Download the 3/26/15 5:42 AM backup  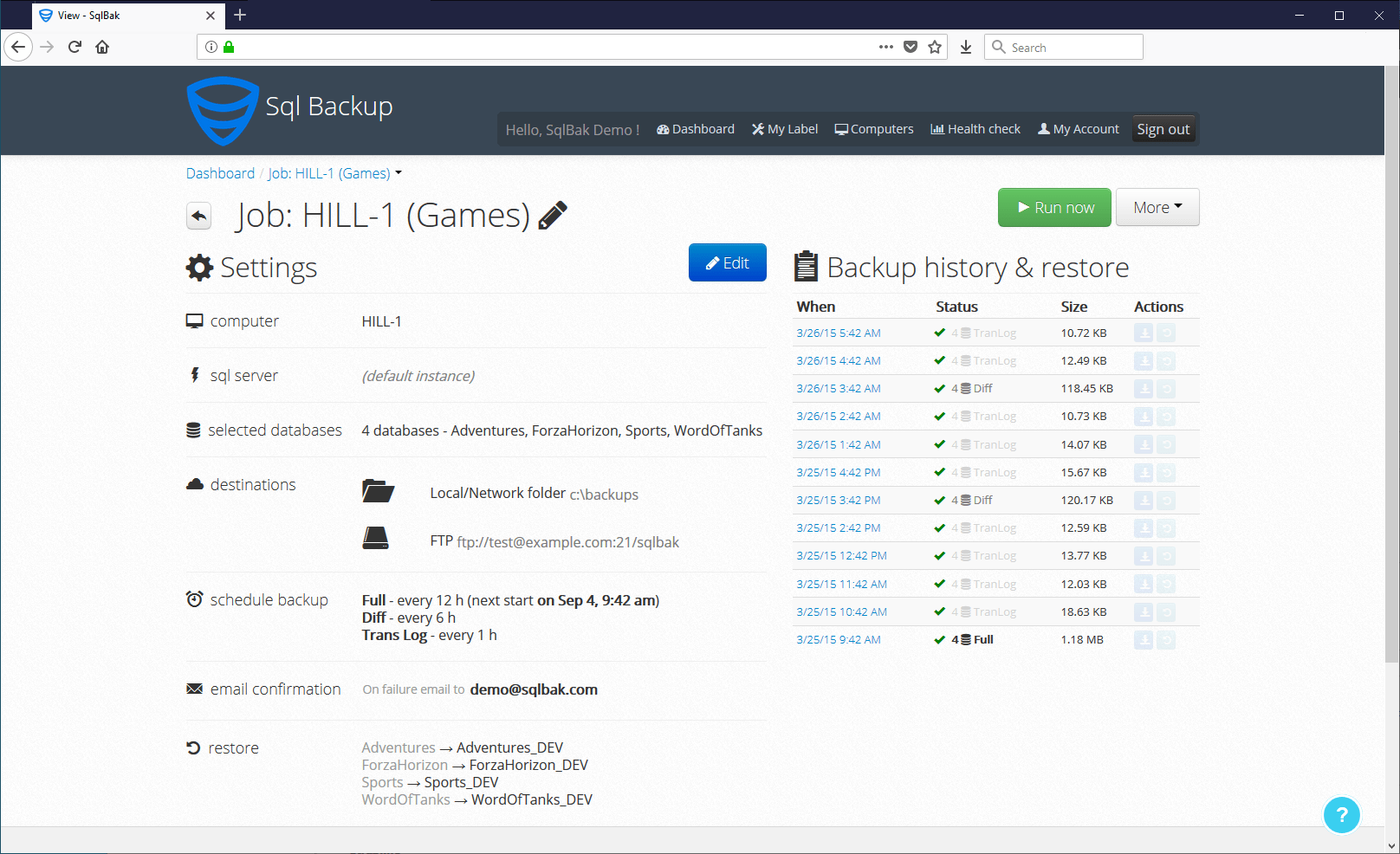[1144, 333]
